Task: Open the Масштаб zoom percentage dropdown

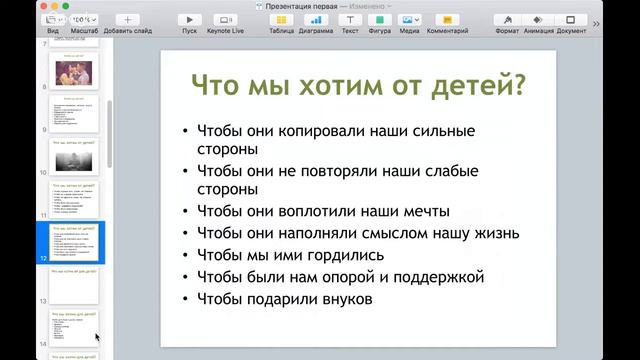Action: tap(84, 20)
